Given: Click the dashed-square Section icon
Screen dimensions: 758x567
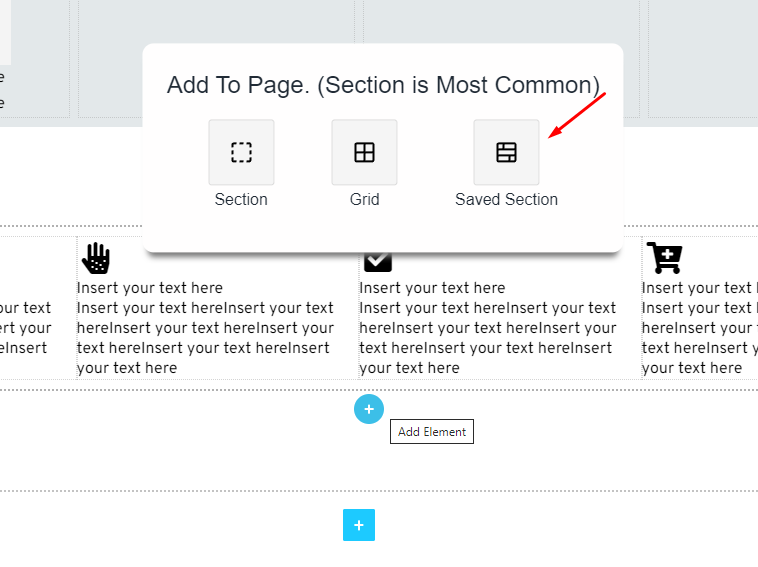Looking at the screenshot, I should (241, 153).
